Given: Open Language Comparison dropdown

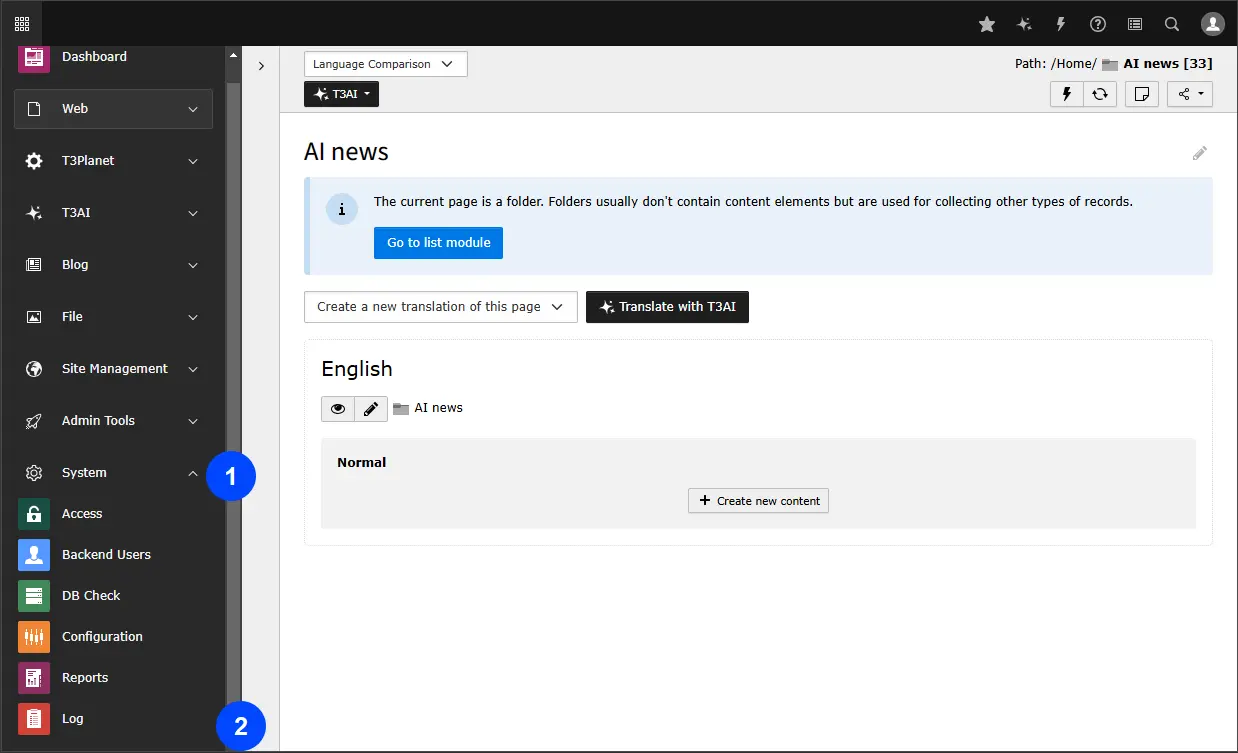Looking at the screenshot, I should (385, 64).
